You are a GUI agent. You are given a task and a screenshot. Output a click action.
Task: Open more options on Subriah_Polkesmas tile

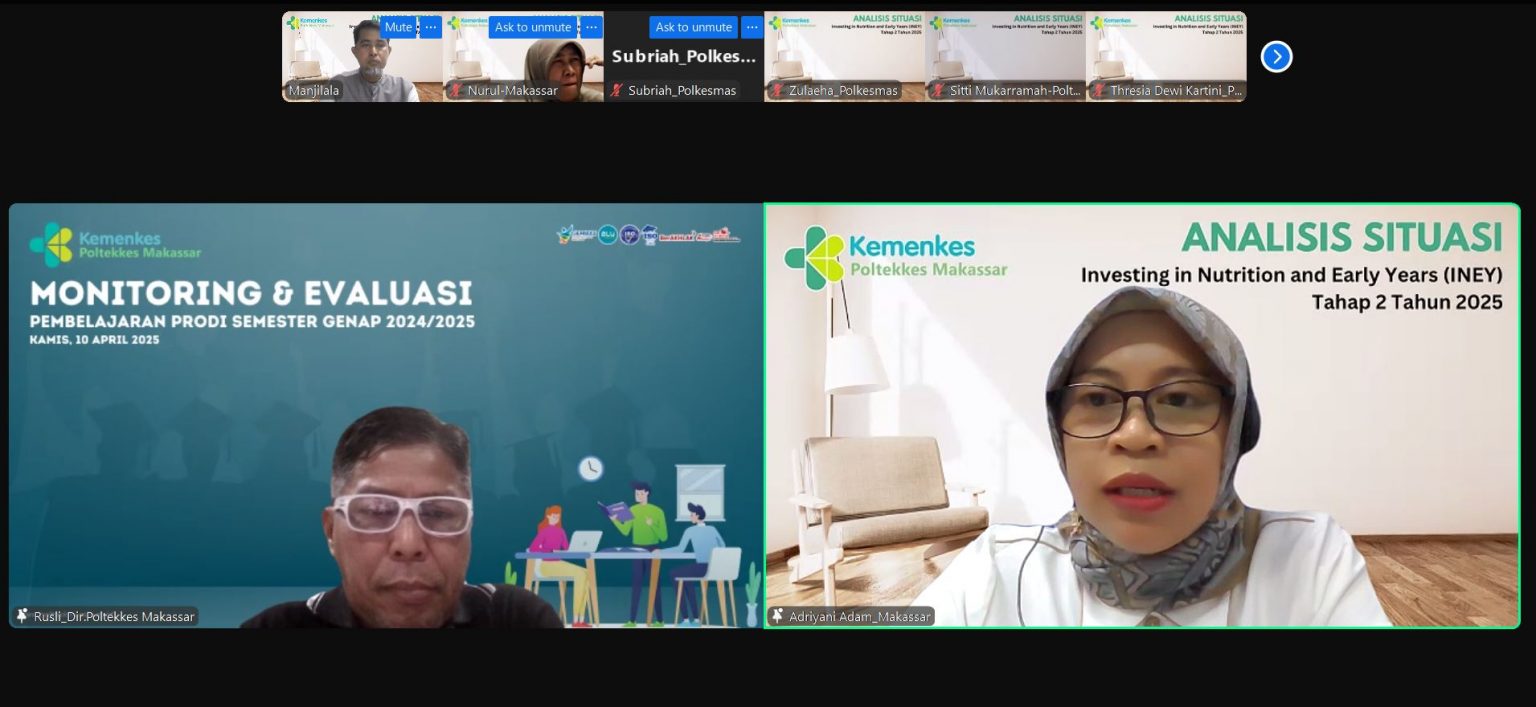pos(752,27)
